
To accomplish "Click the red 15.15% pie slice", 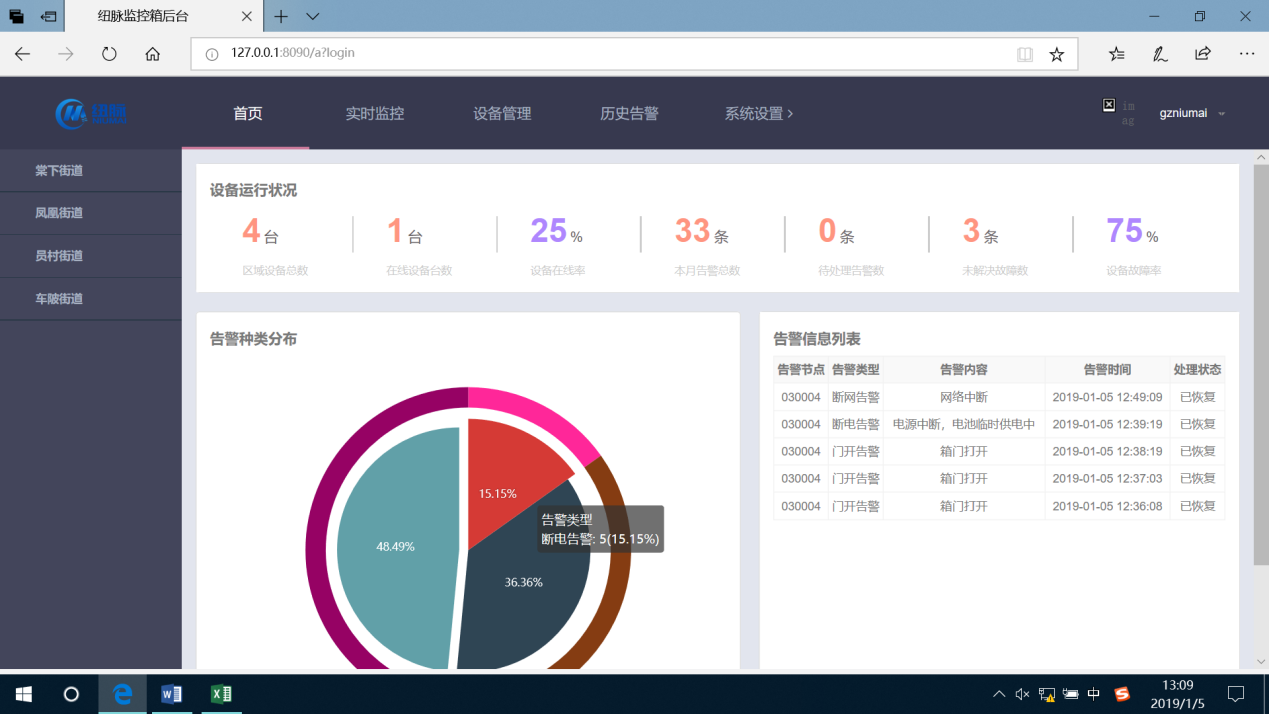I will (495, 480).
